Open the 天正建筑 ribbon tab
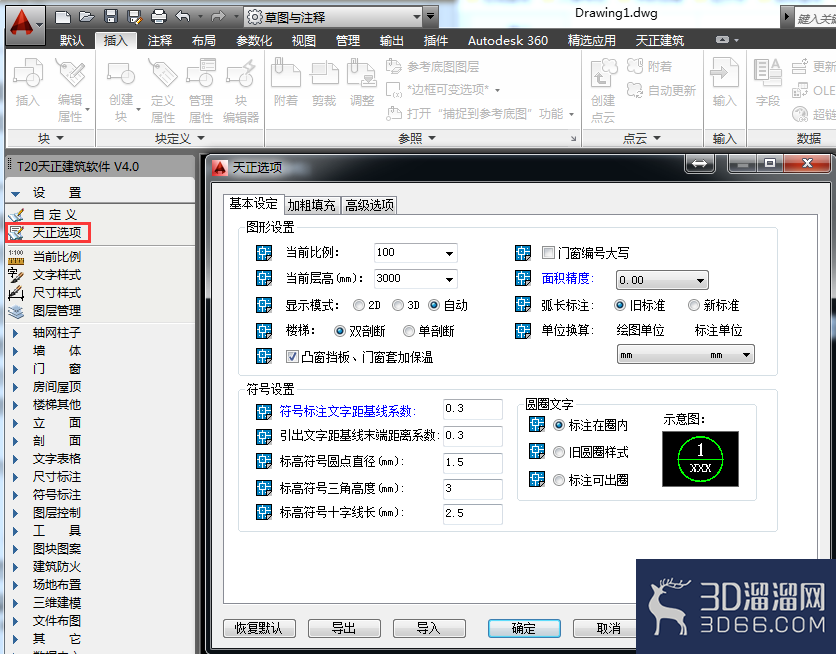 660,41
